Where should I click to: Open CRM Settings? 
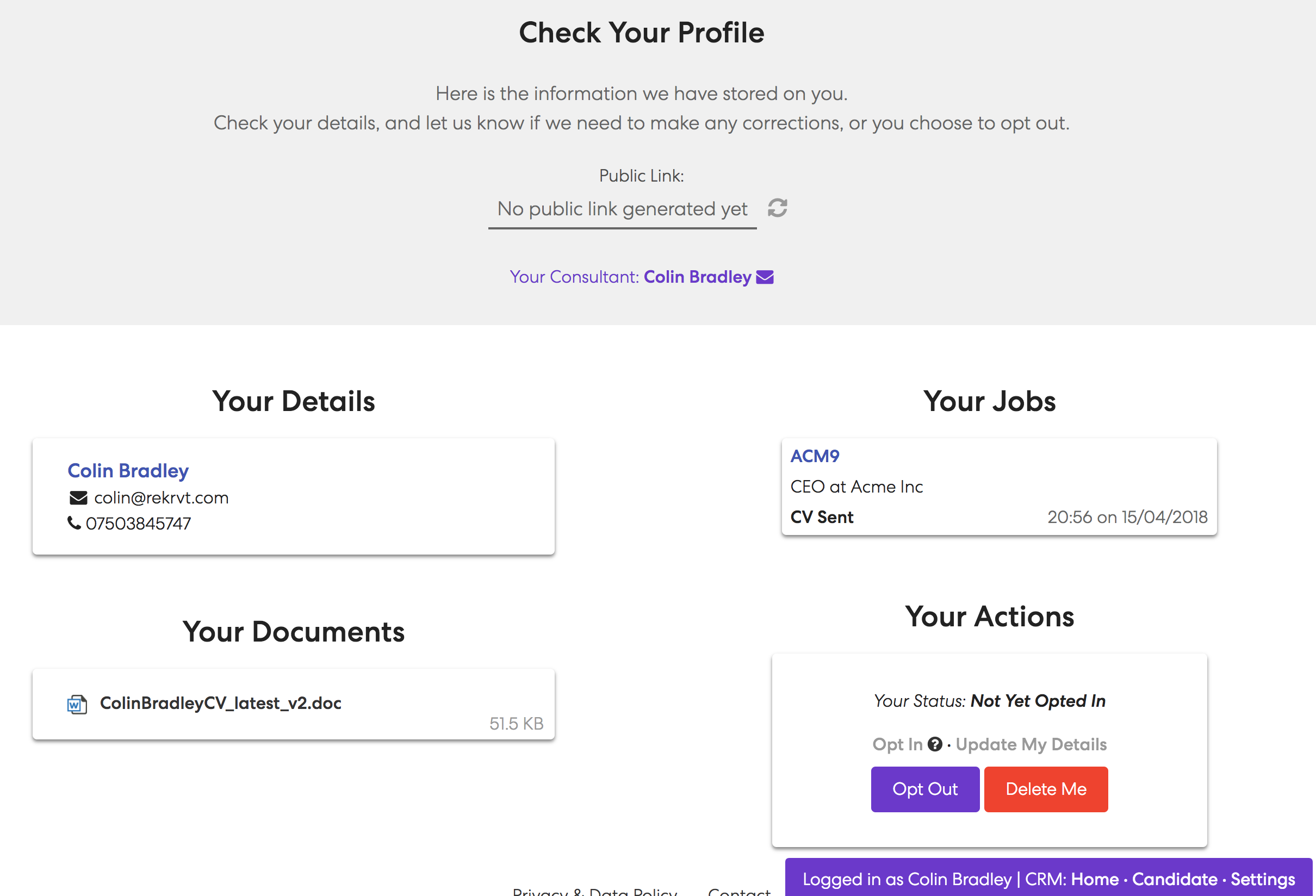(1263, 879)
